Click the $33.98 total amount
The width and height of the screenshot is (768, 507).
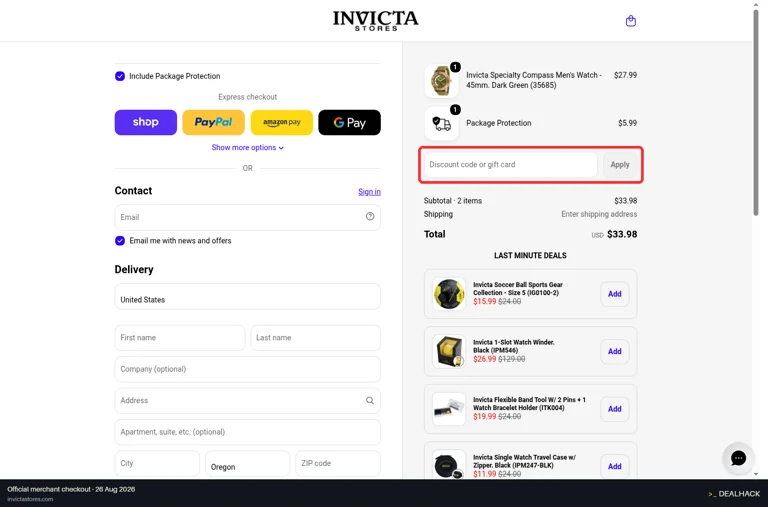point(622,234)
